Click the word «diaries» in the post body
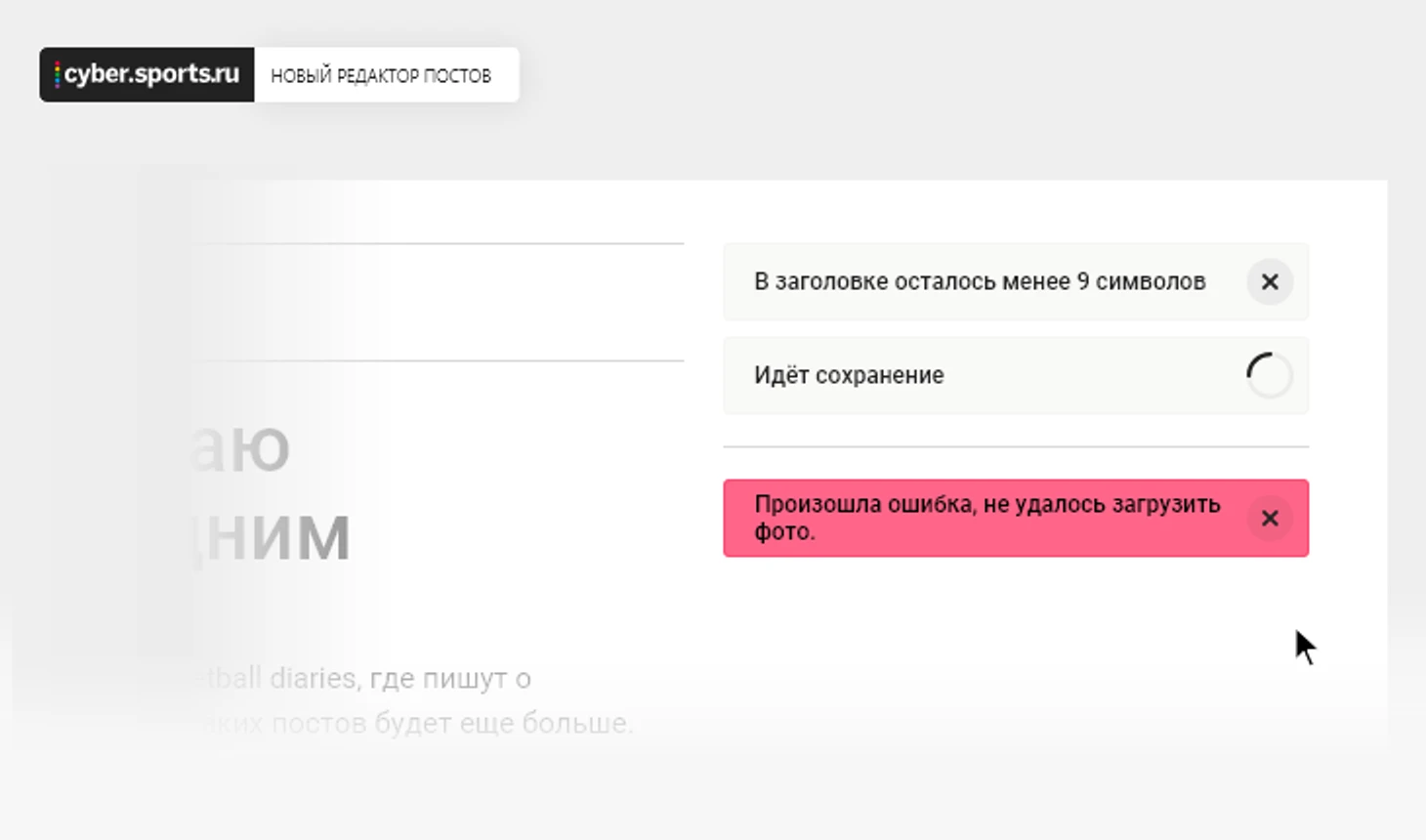1426x840 pixels. click(313, 678)
